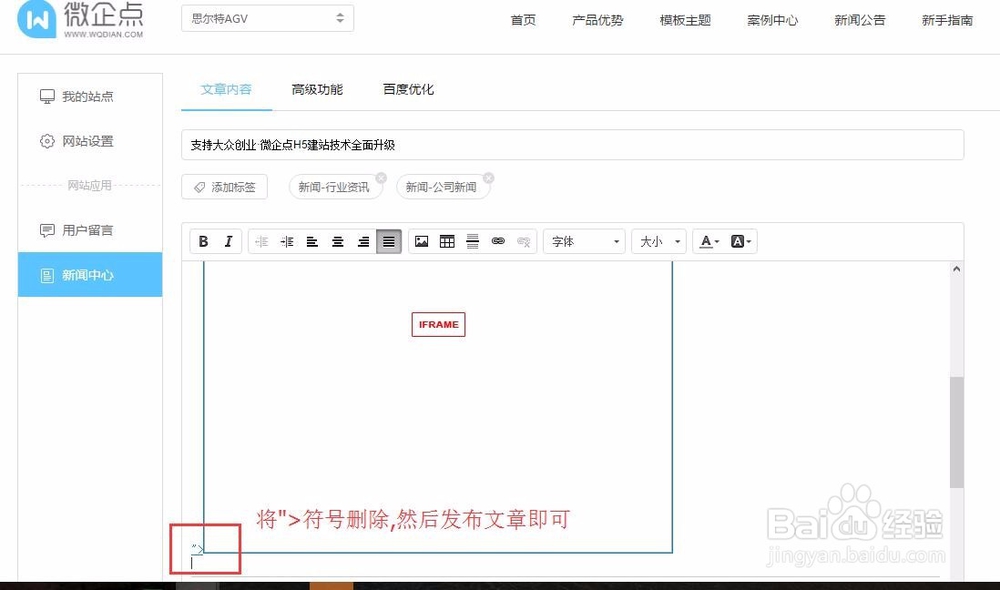This screenshot has height=590, width=1000.
Task: Go to 我的站点 in sidebar
Action: 90,96
